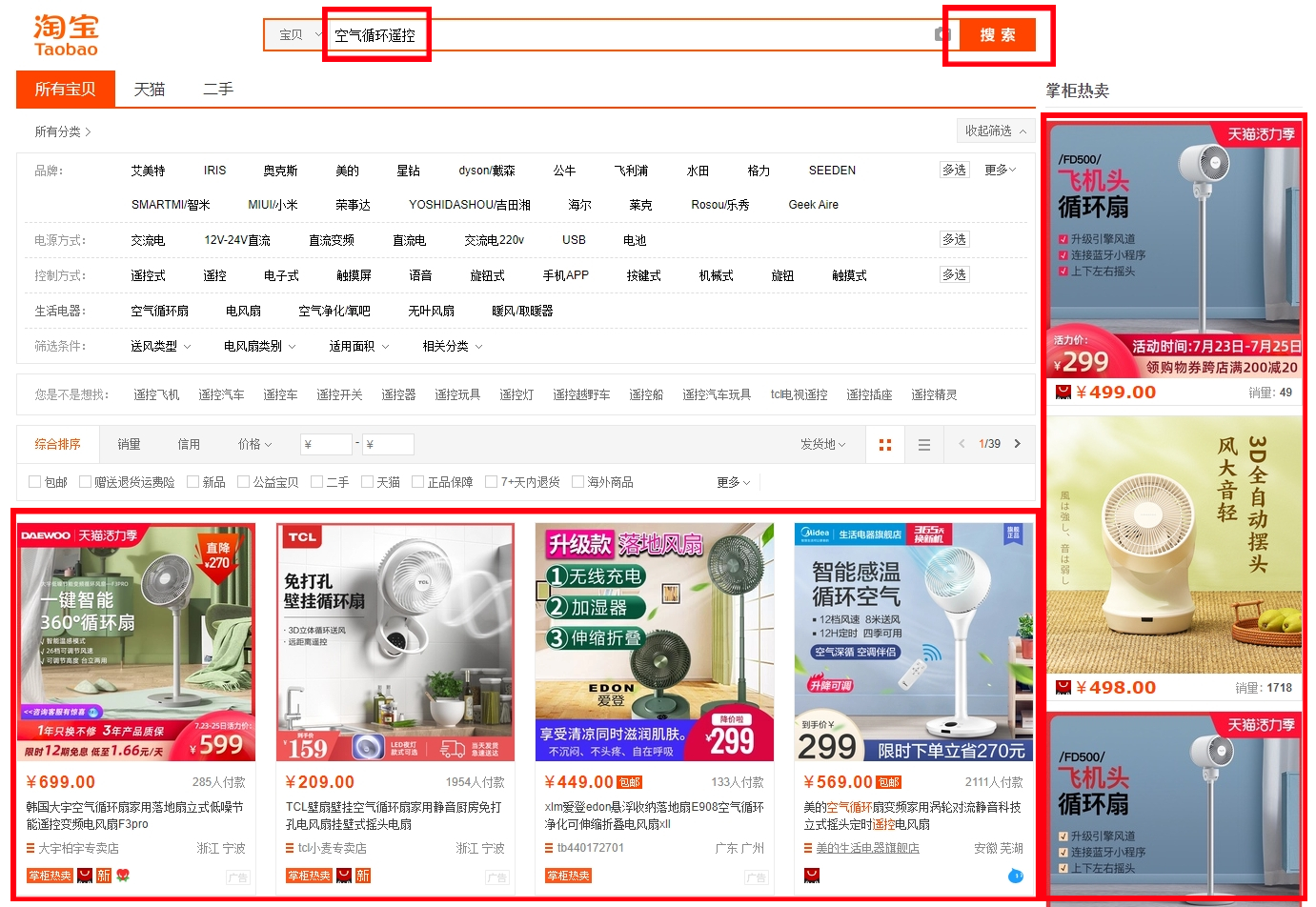This screenshot has width=1316, height=907.
Task: Check the 公益宝贝 option
Action: click(243, 482)
